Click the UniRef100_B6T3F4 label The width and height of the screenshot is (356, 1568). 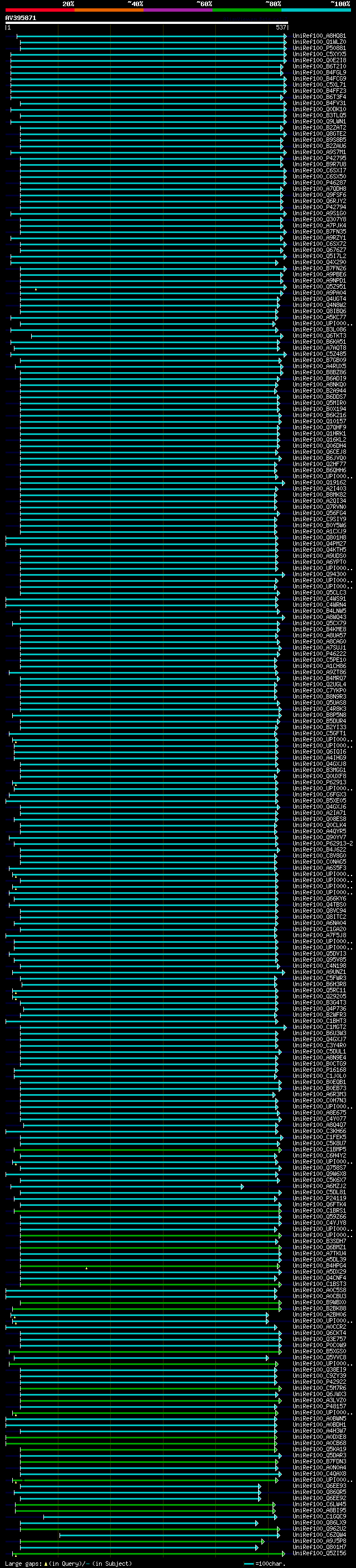[x=319, y=97]
